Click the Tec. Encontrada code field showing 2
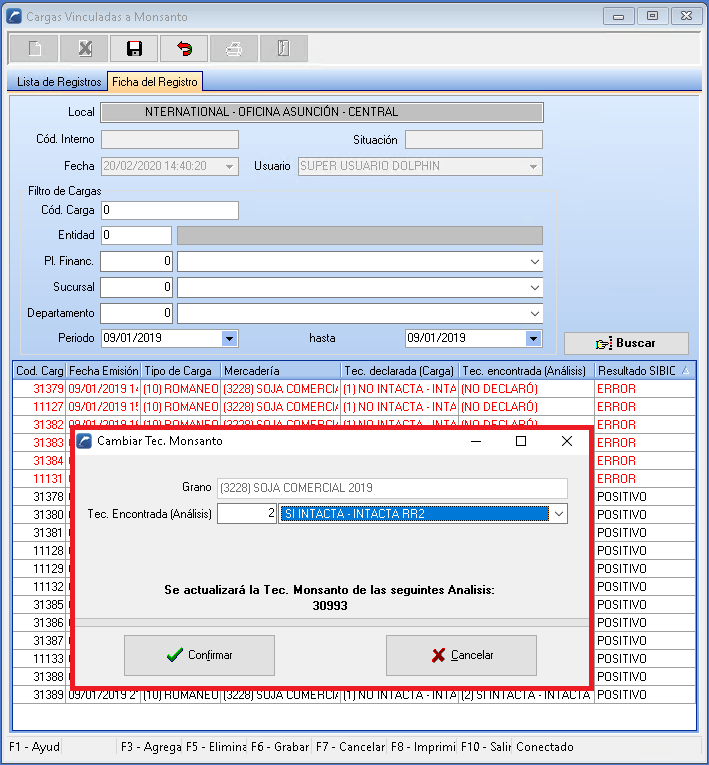 [247, 514]
